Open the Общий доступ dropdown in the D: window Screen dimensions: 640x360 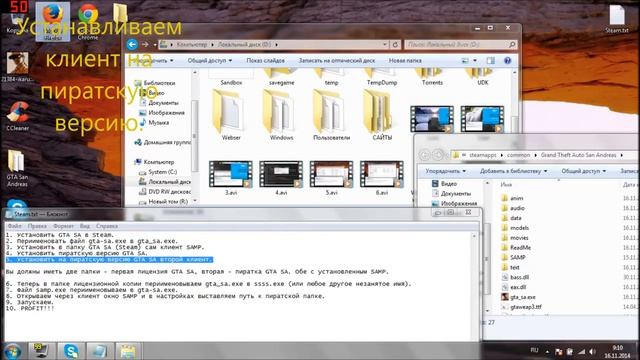[x=210, y=60]
